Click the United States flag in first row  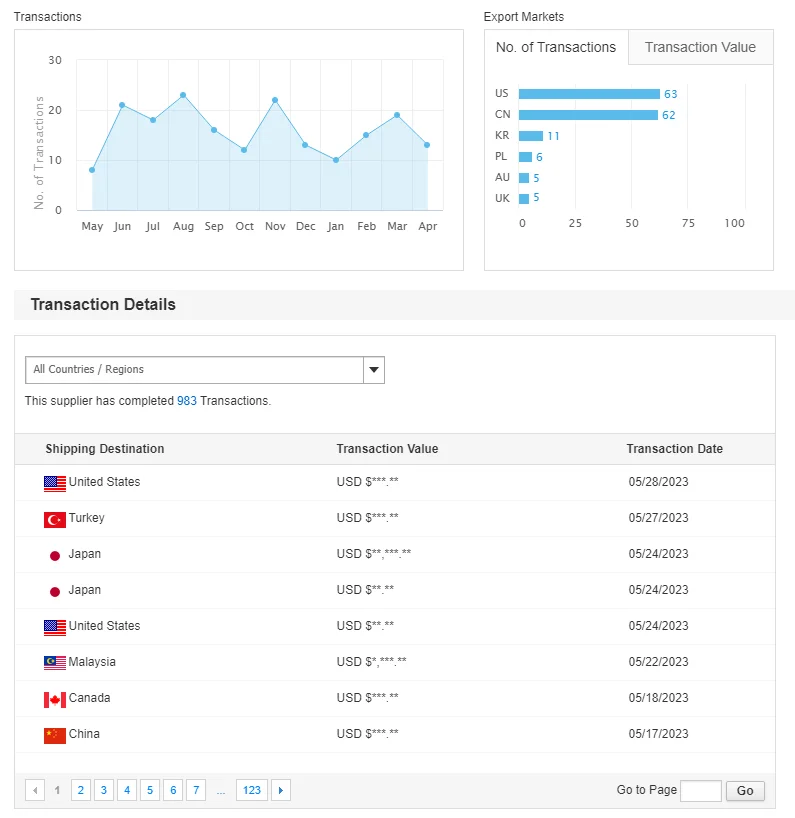[55, 483]
